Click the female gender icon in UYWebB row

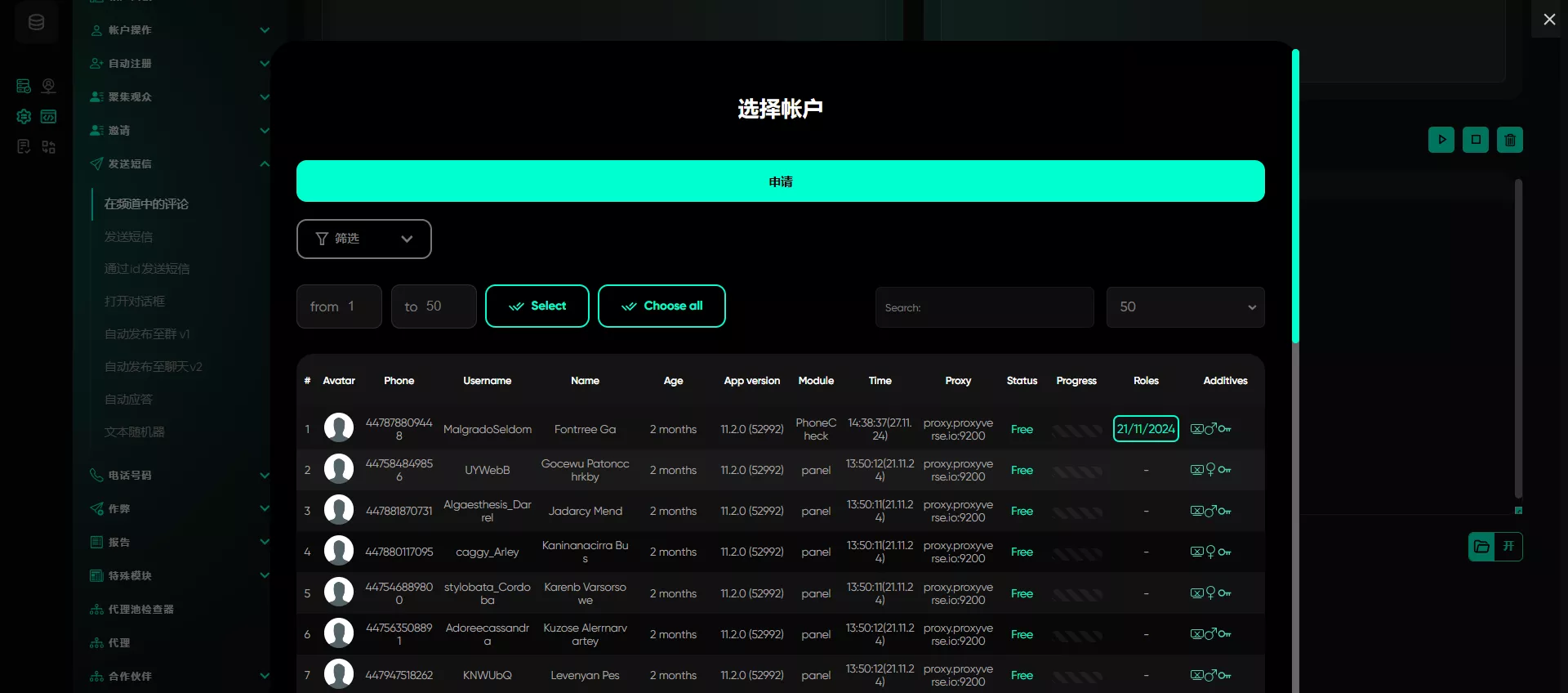click(x=1211, y=470)
